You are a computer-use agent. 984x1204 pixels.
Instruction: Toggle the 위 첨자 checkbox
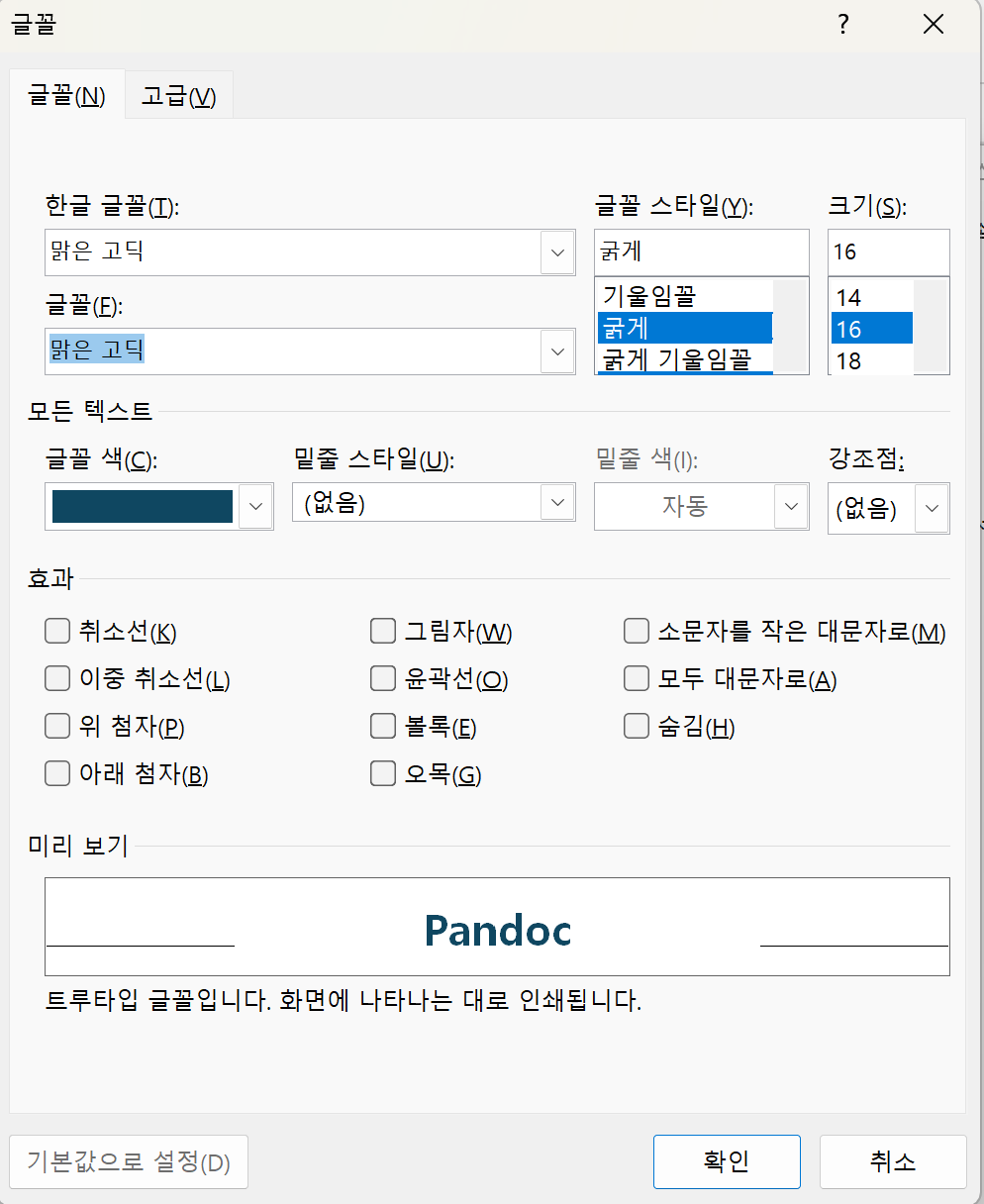(x=57, y=726)
